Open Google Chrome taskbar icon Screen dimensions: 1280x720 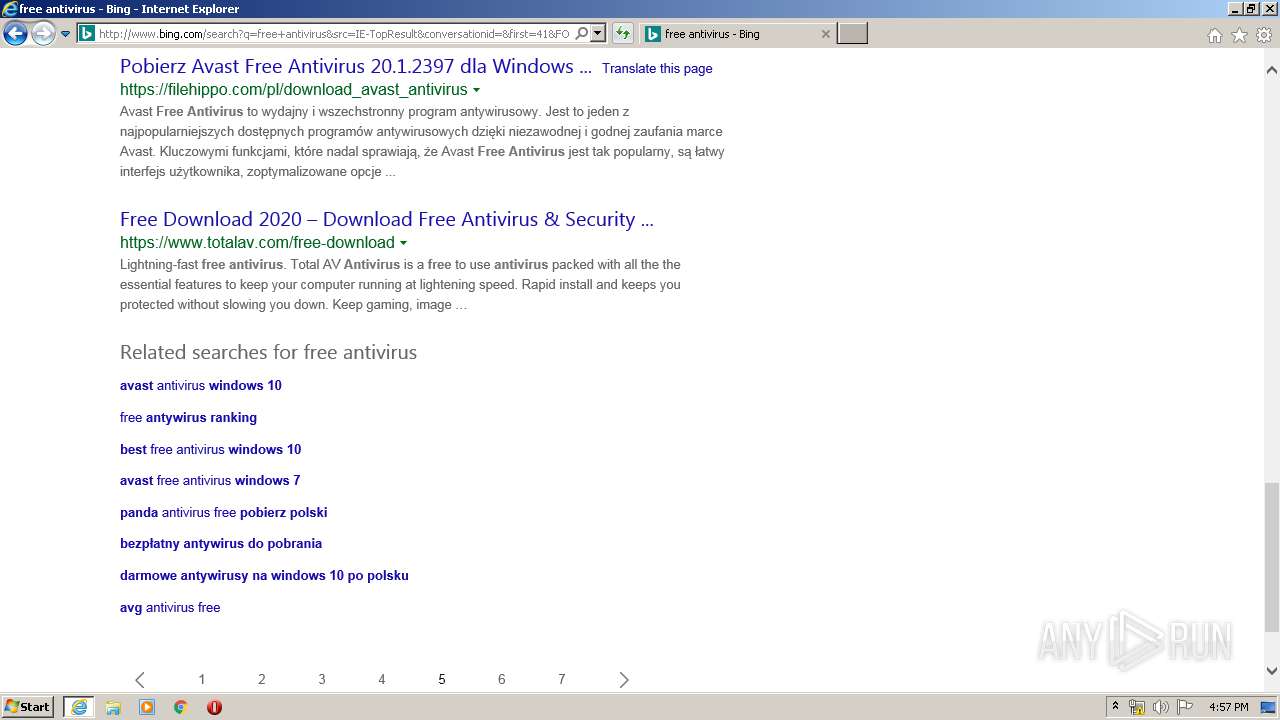point(181,707)
